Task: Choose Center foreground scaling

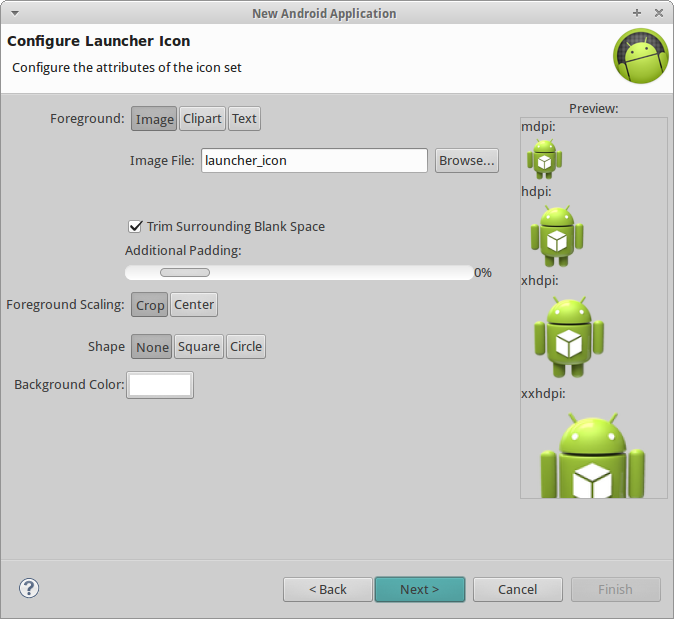Action: click(x=194, y=305)
